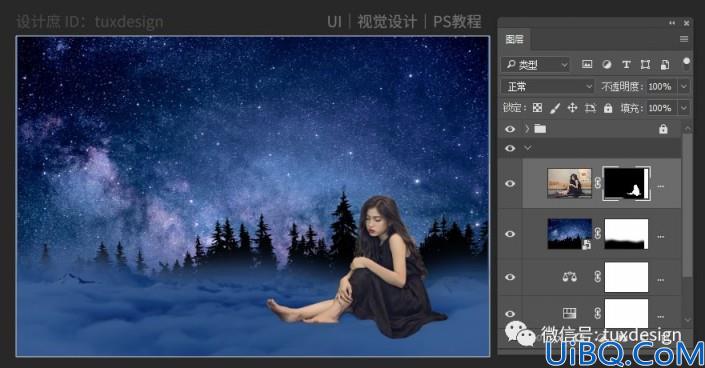Open the 不透明度 opacity slider arrow
705x368 pixels.
(684, 86)
